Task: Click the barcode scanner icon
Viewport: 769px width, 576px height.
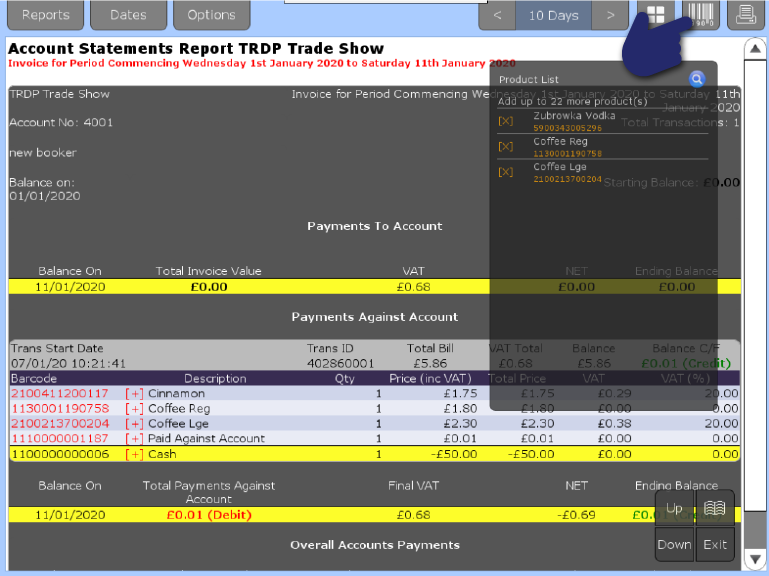Action: coord(701,15)
